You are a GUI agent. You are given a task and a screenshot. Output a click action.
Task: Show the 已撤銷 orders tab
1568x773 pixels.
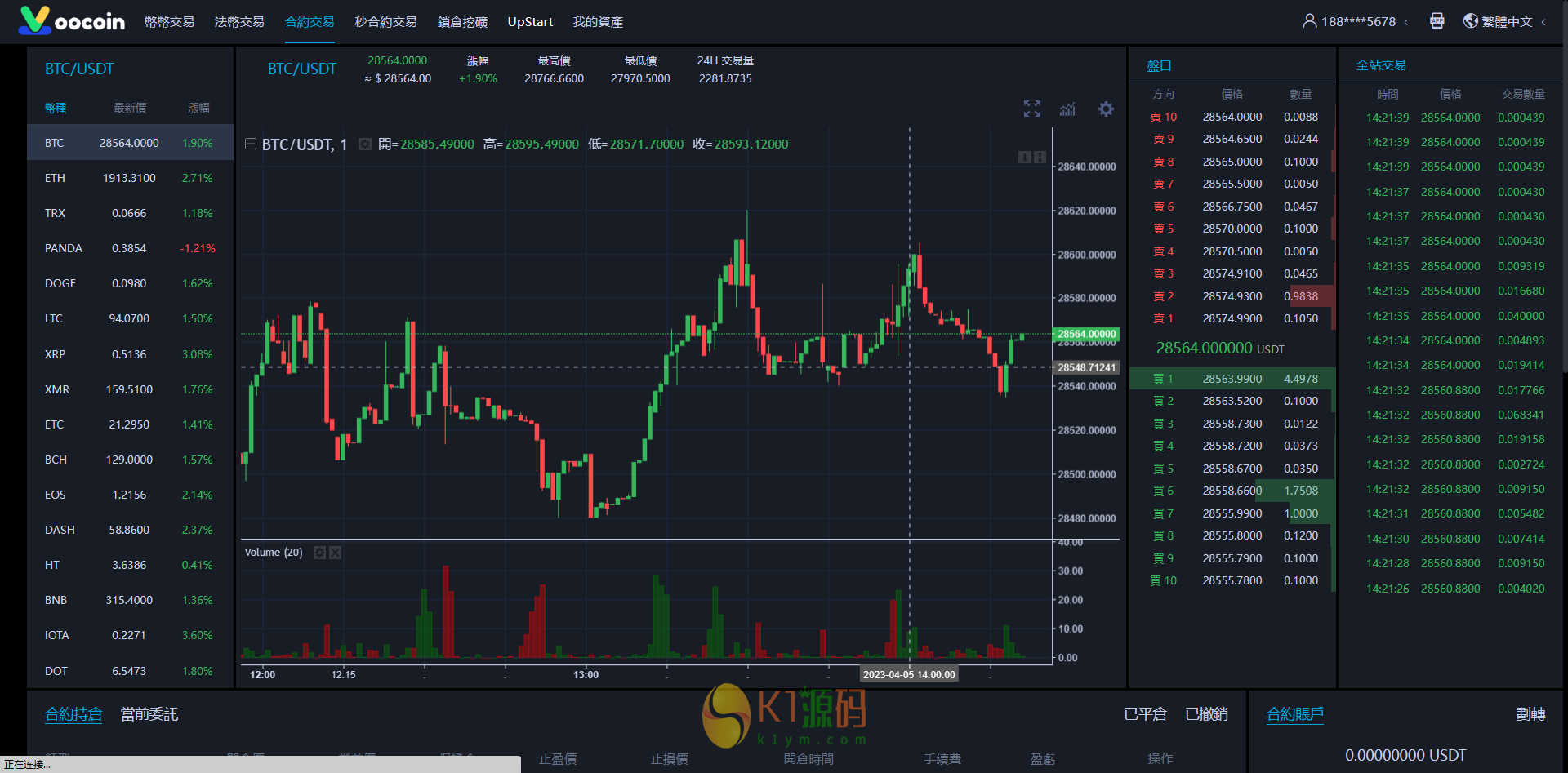(x=1206, y=715)
